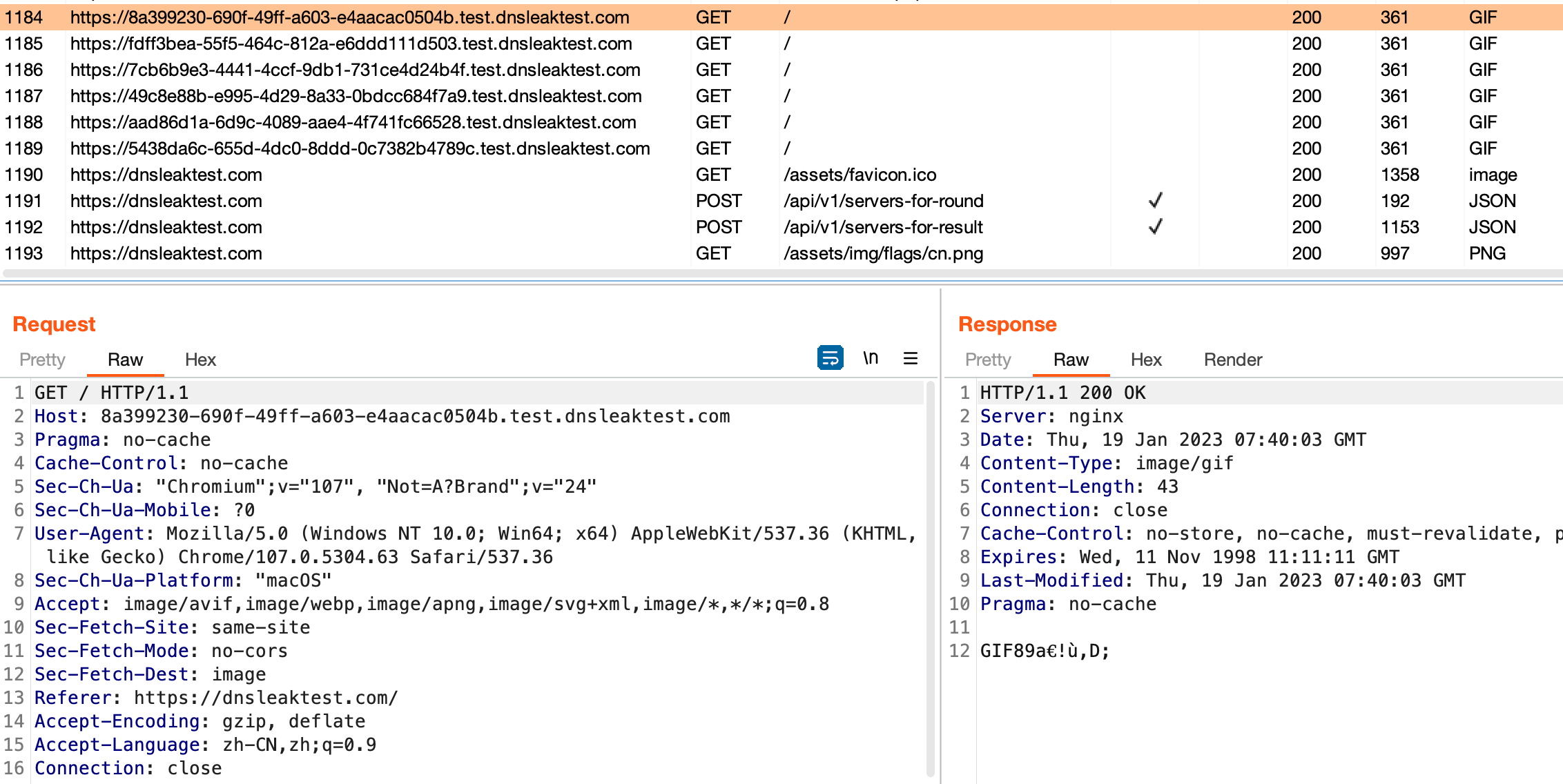Image resolution: width=1563 pixels, height=784 pixels.
Task: Toggle the show non-printable chars \n icon
Action: pyautogui.click(x=871, y=358)
